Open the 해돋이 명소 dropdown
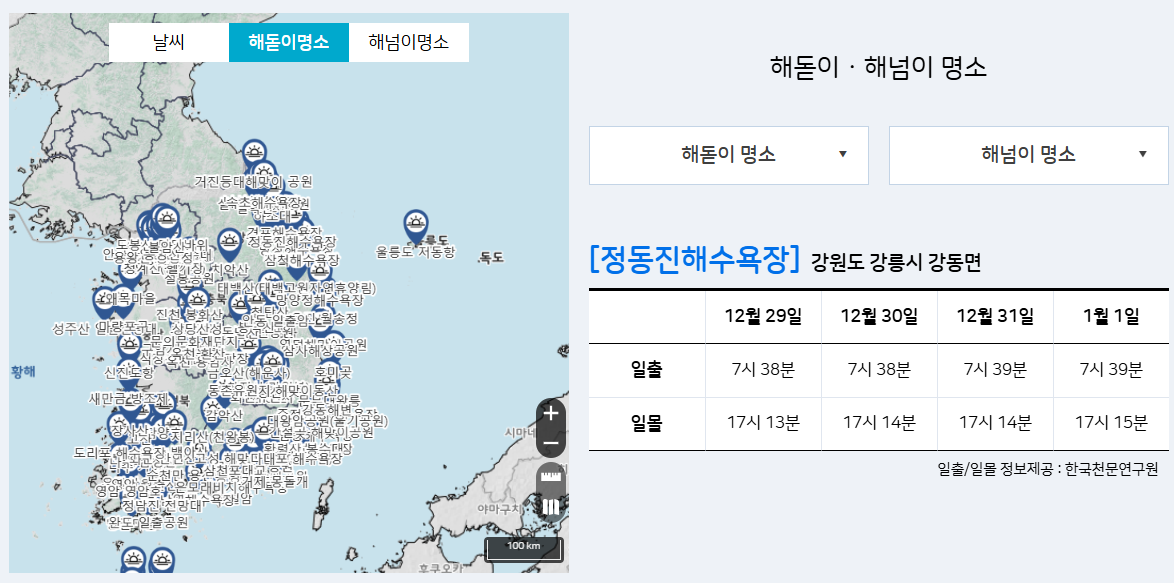Screen dimensions: 1174x583 (726, 155)
